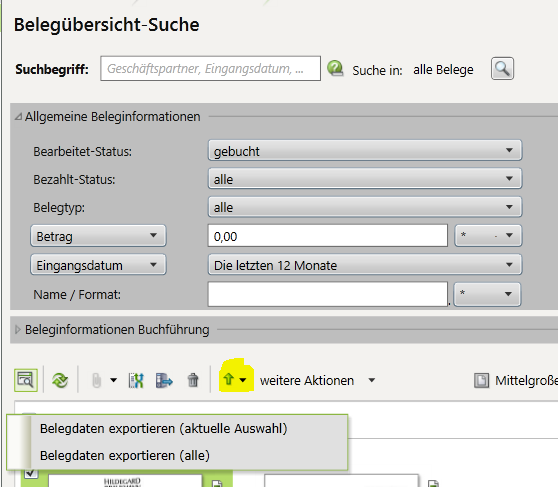The width and height of the screenshot is (558, 487).
Task: Open the Bearbeitet-Status dropdown
Action: pos(365,151)
